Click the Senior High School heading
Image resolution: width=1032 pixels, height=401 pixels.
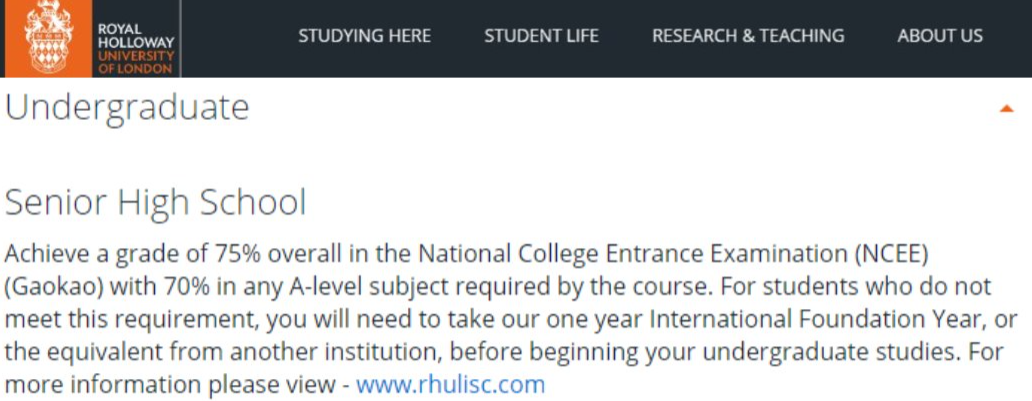coord(155,203)
